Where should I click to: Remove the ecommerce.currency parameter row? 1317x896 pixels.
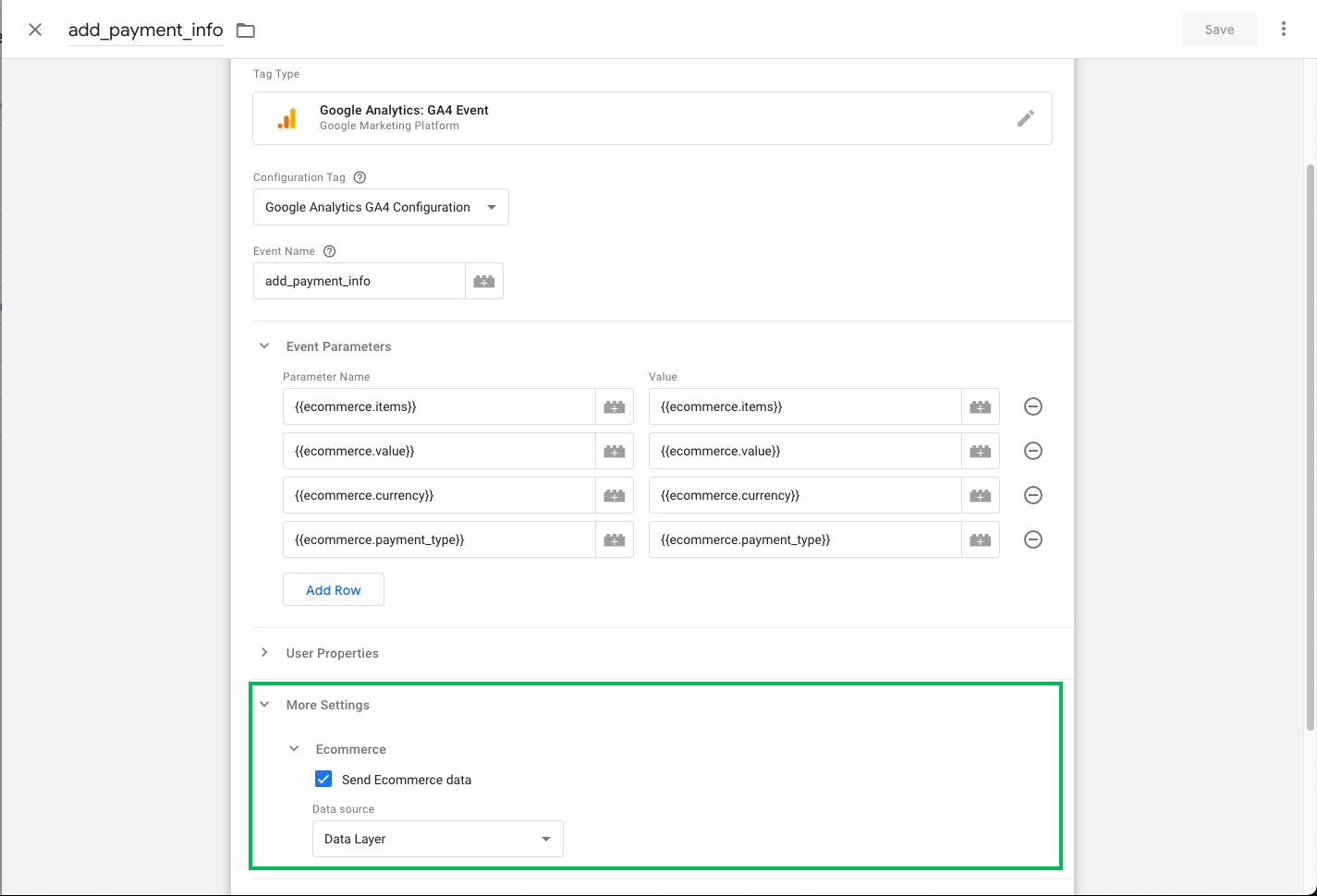[x=1033, y=495]
